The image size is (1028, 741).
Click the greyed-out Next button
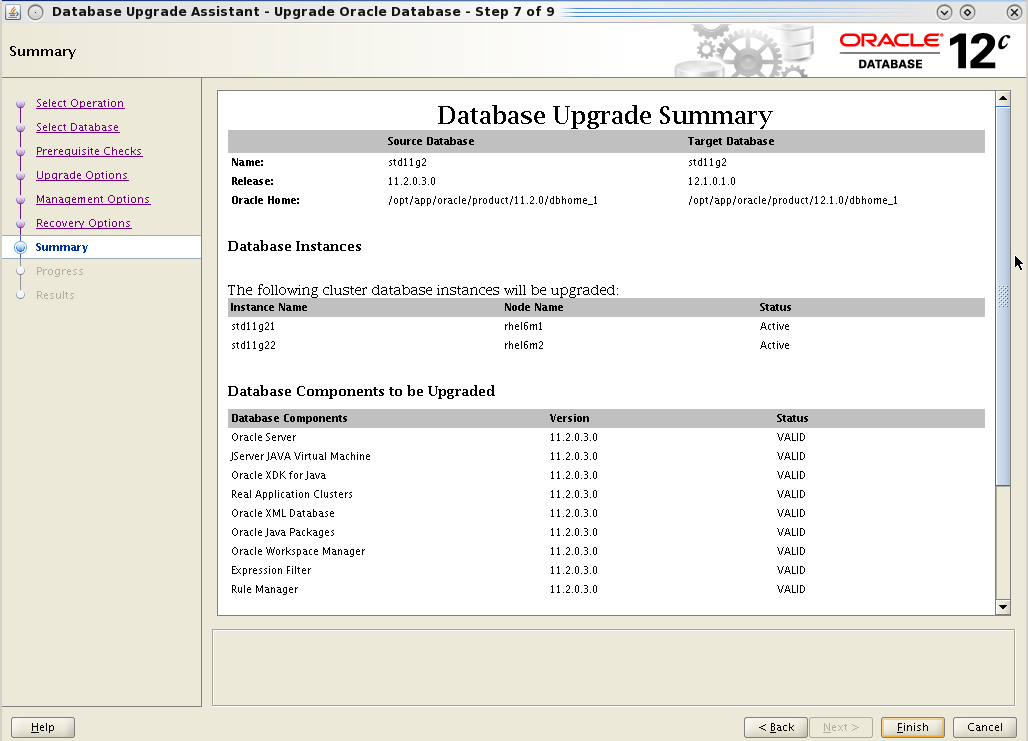pos(840,727)
